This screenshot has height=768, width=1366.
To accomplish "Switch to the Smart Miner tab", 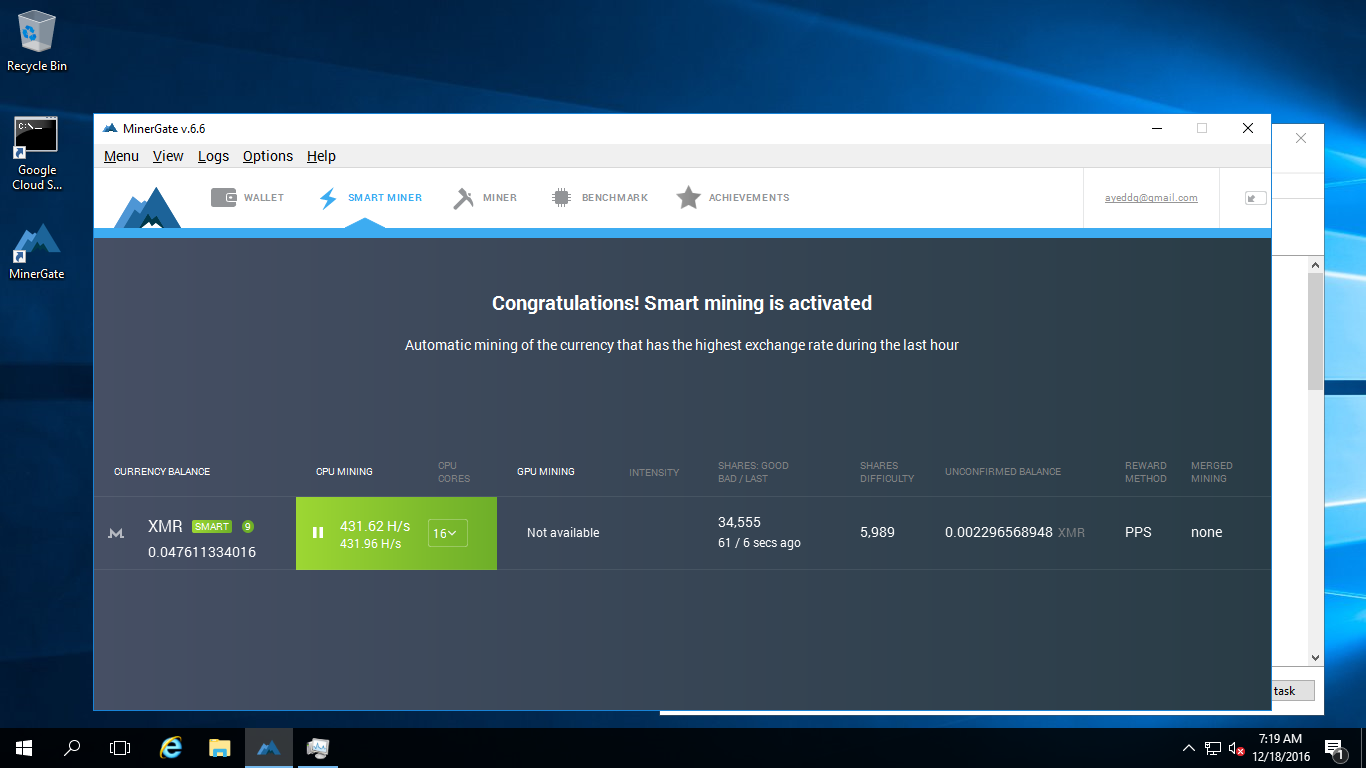I will point(369,198).
